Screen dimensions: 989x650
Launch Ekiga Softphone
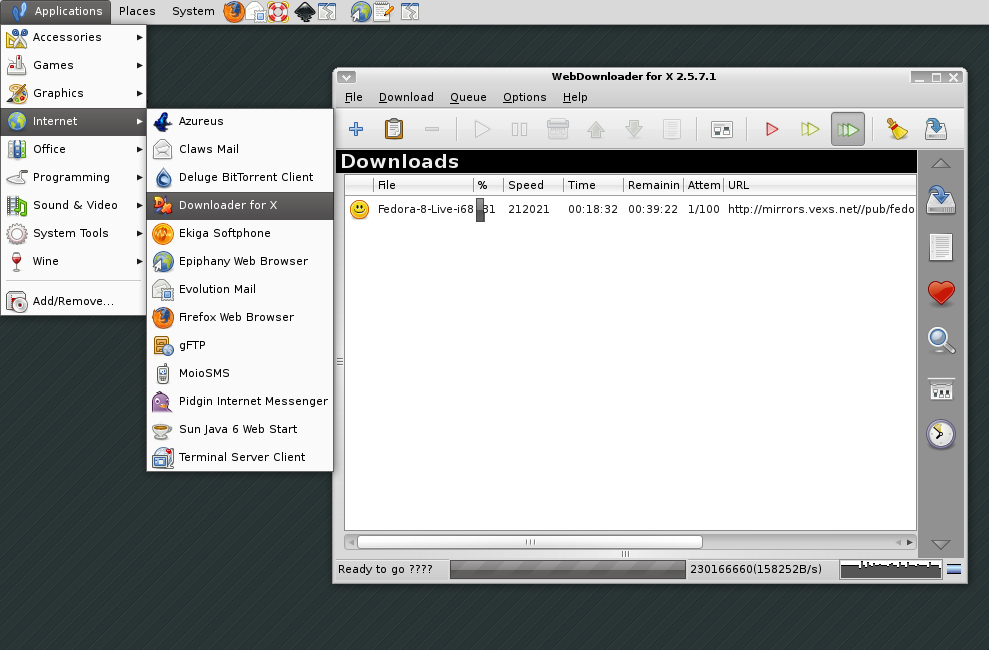pos(240,233)
